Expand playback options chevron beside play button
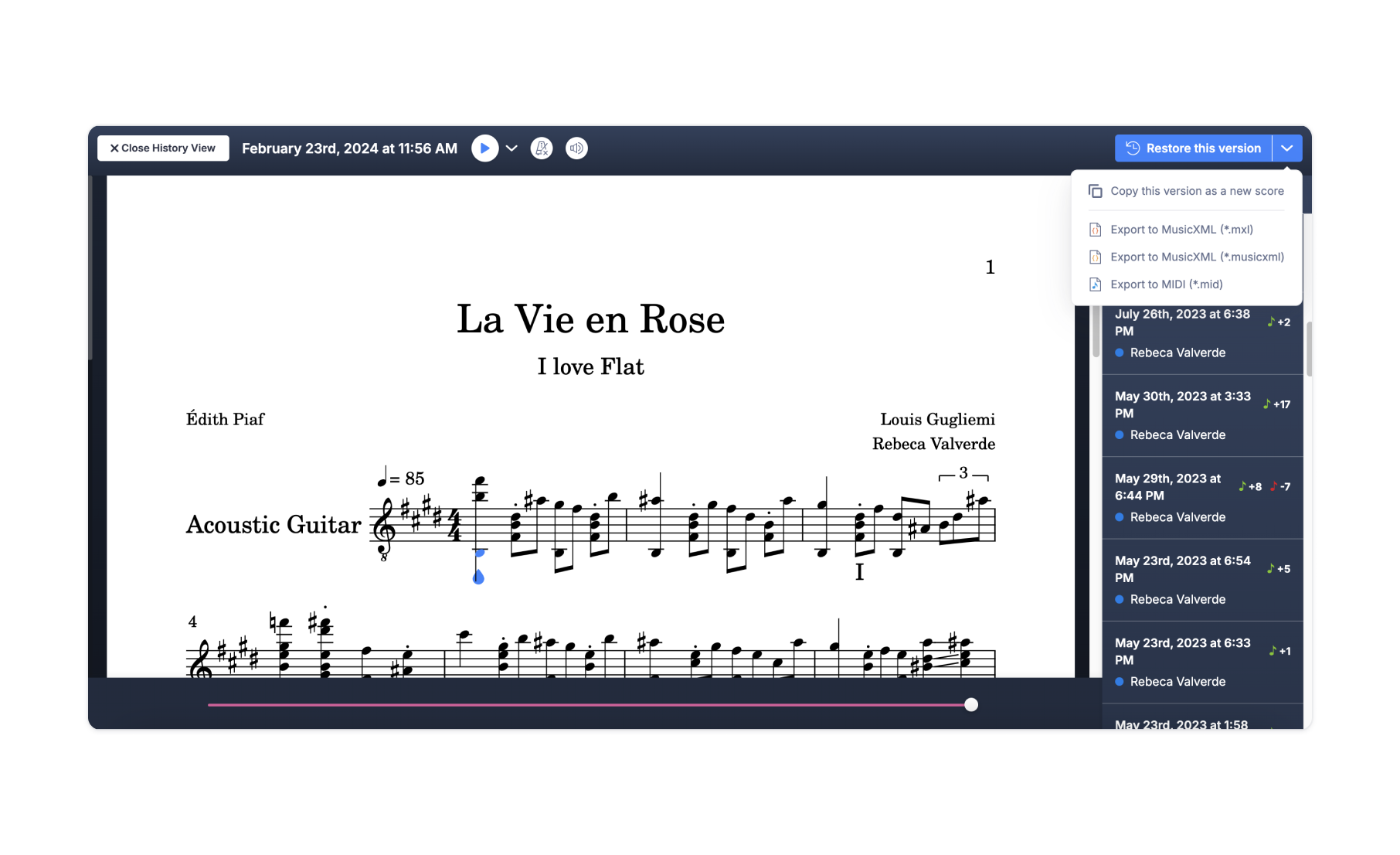 tap(511, 148)
